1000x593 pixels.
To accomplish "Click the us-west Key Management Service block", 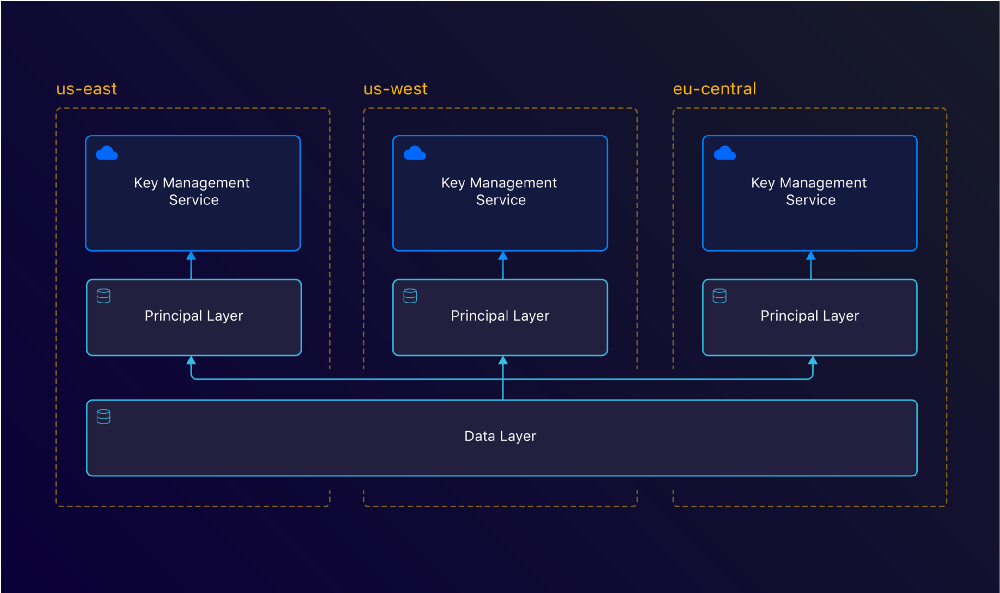I will [500, 192].
